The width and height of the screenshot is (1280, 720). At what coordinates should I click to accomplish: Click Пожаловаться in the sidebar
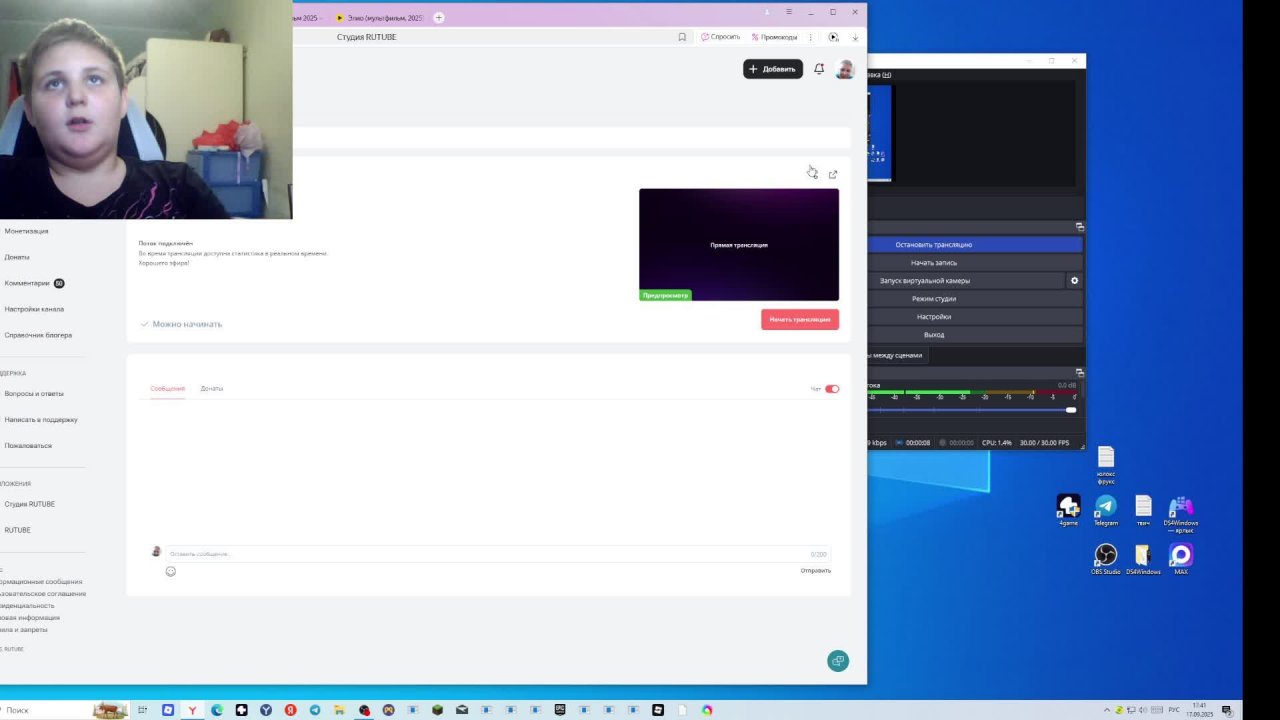[x=28, y=445]
